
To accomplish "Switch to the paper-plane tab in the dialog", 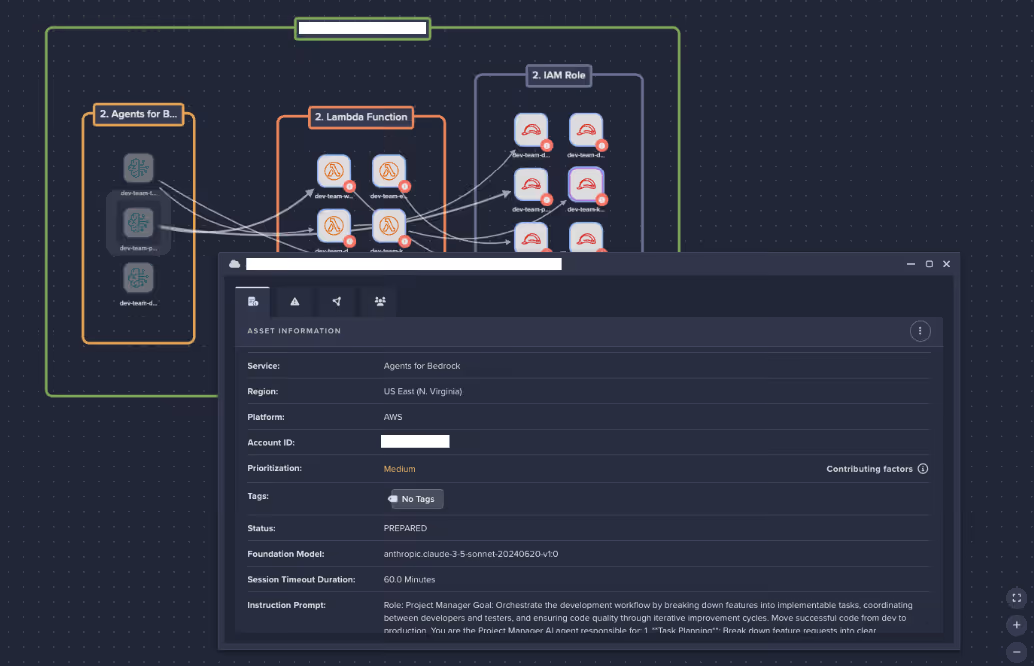I will [x=336, y=301].
